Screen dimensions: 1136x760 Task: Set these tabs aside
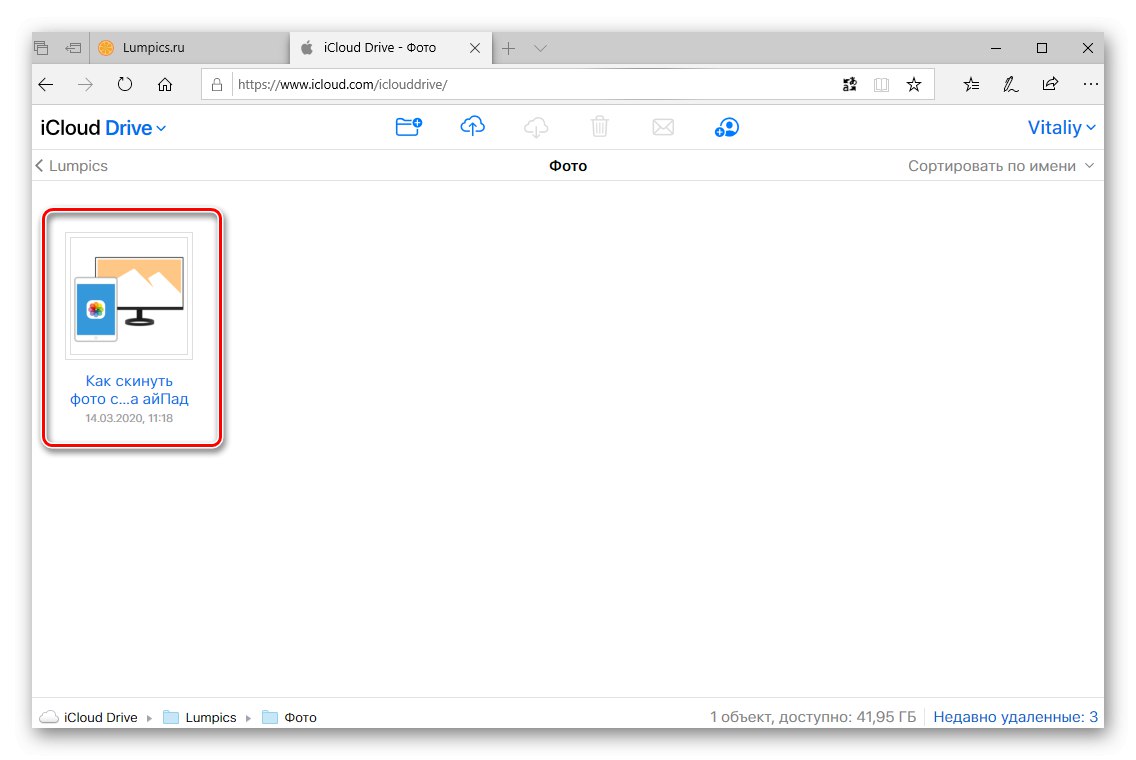coord(73,48)
